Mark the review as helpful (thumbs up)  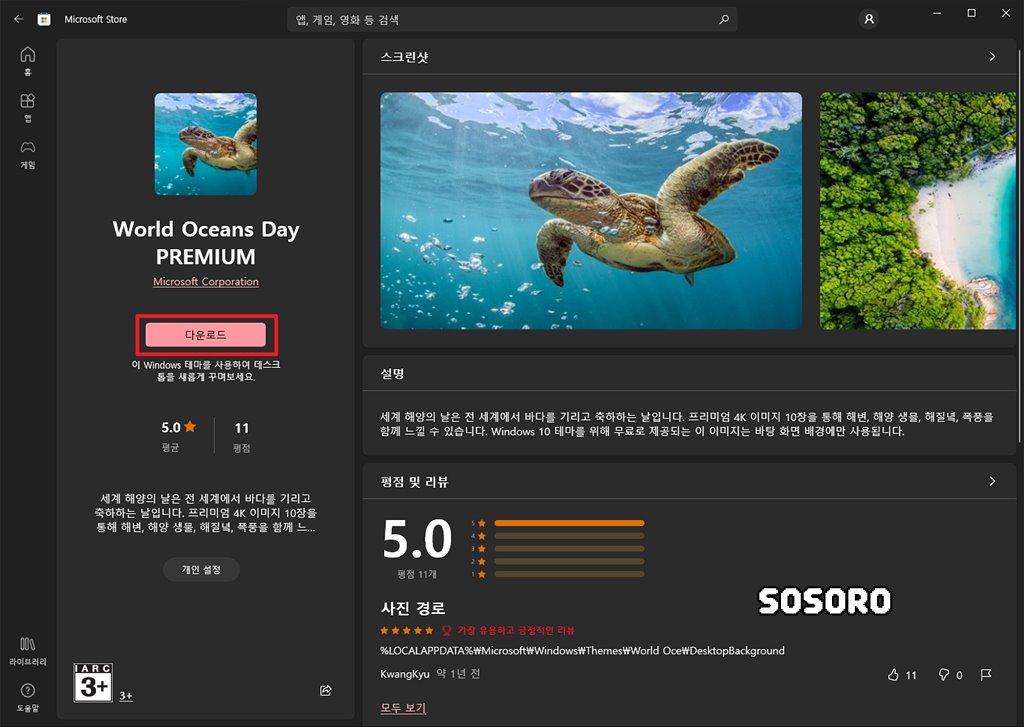click(x=893, y=675)
